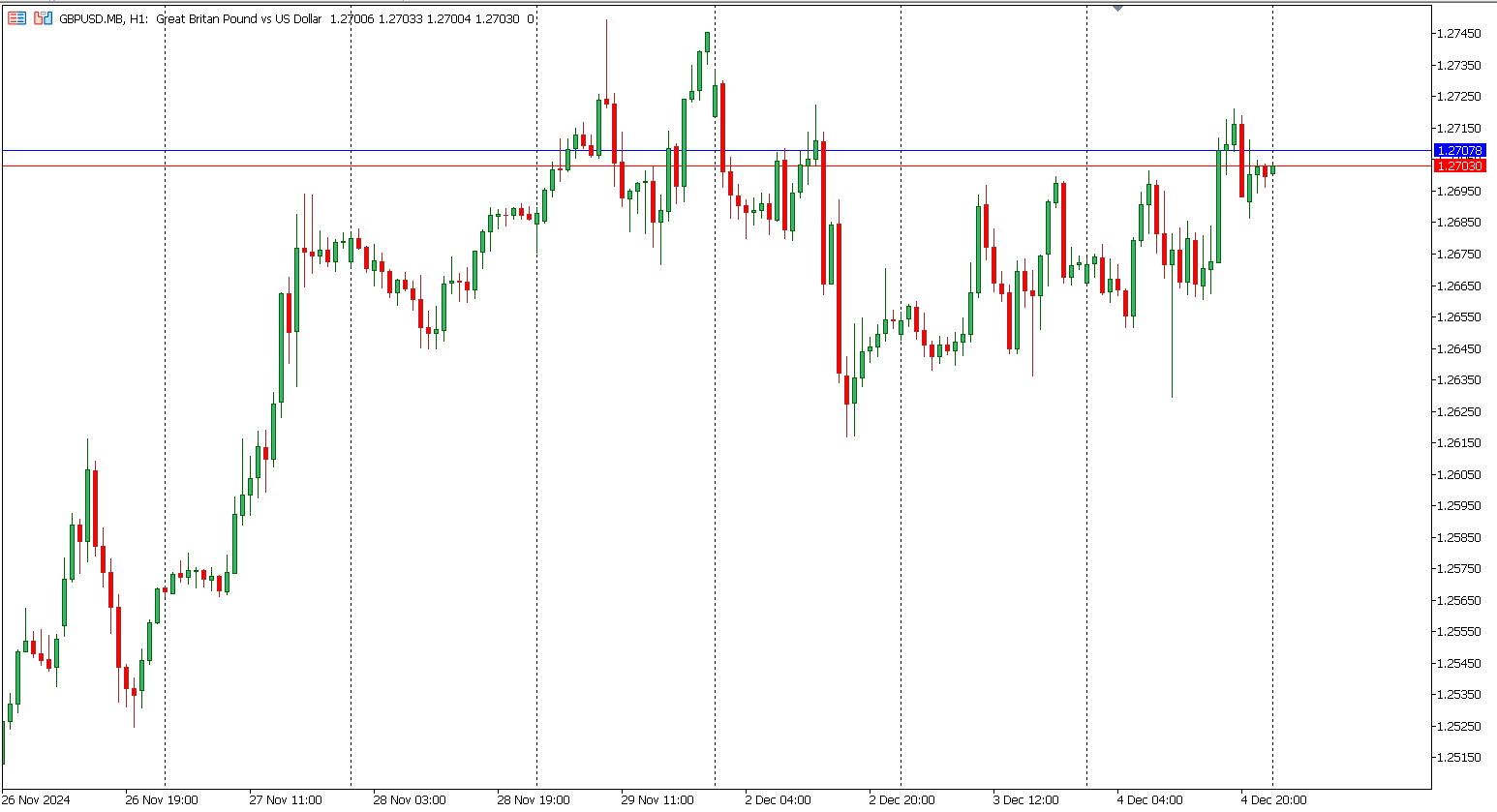The height and width of the screenshot is (812, 1497).
Task: Click the 1.25950 price scale label
Action: tap(1459, 505)
